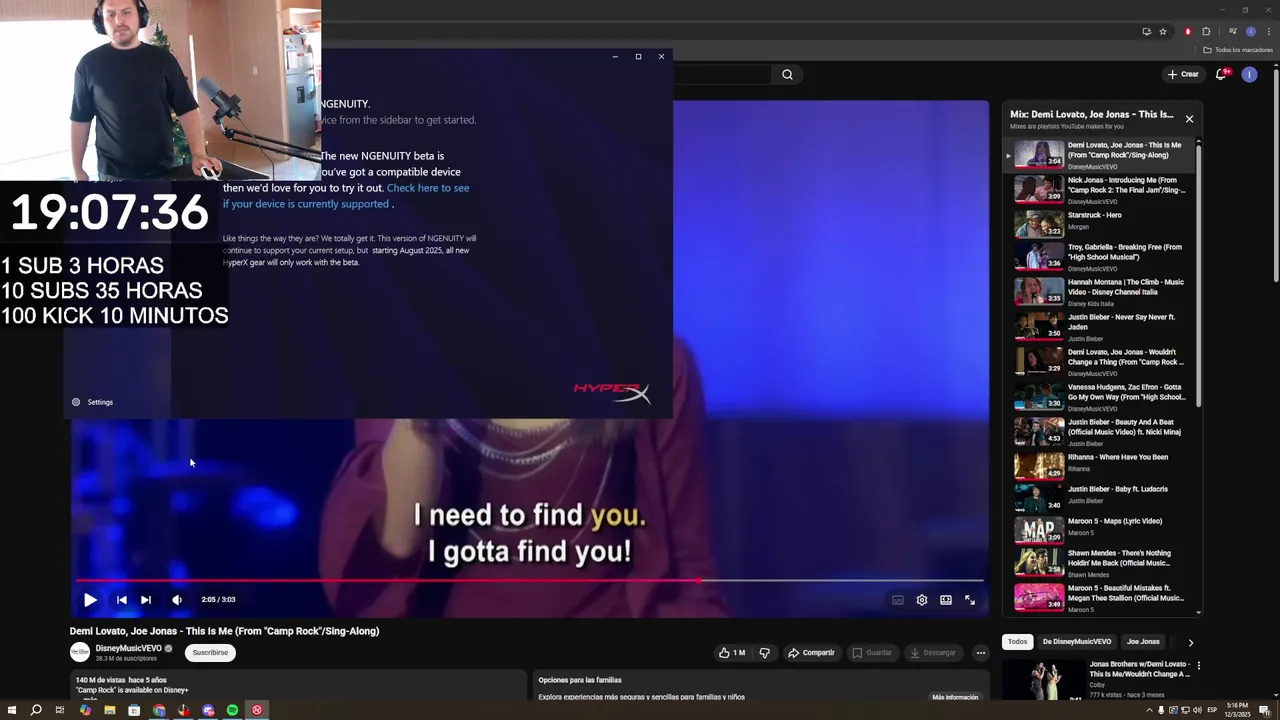Skip to next video in player
Viewport: 1280px width, 720px height.
146,600
